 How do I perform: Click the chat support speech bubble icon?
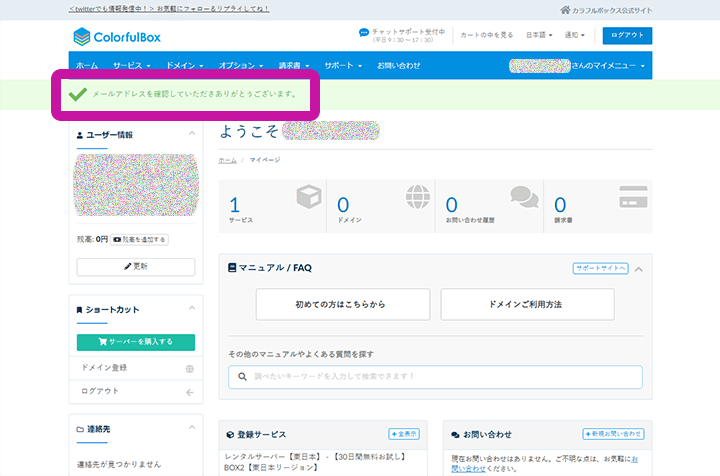pos(364,33)
